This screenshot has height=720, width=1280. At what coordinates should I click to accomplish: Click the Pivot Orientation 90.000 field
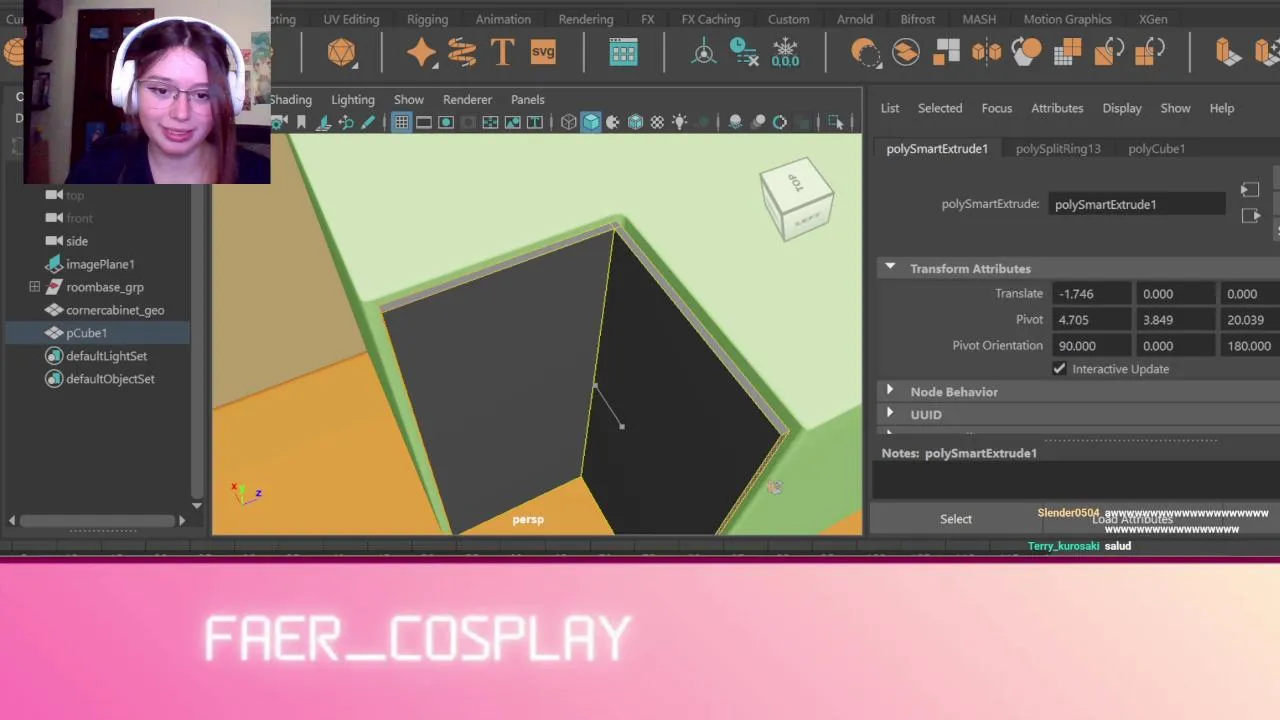click(1093, 346)
